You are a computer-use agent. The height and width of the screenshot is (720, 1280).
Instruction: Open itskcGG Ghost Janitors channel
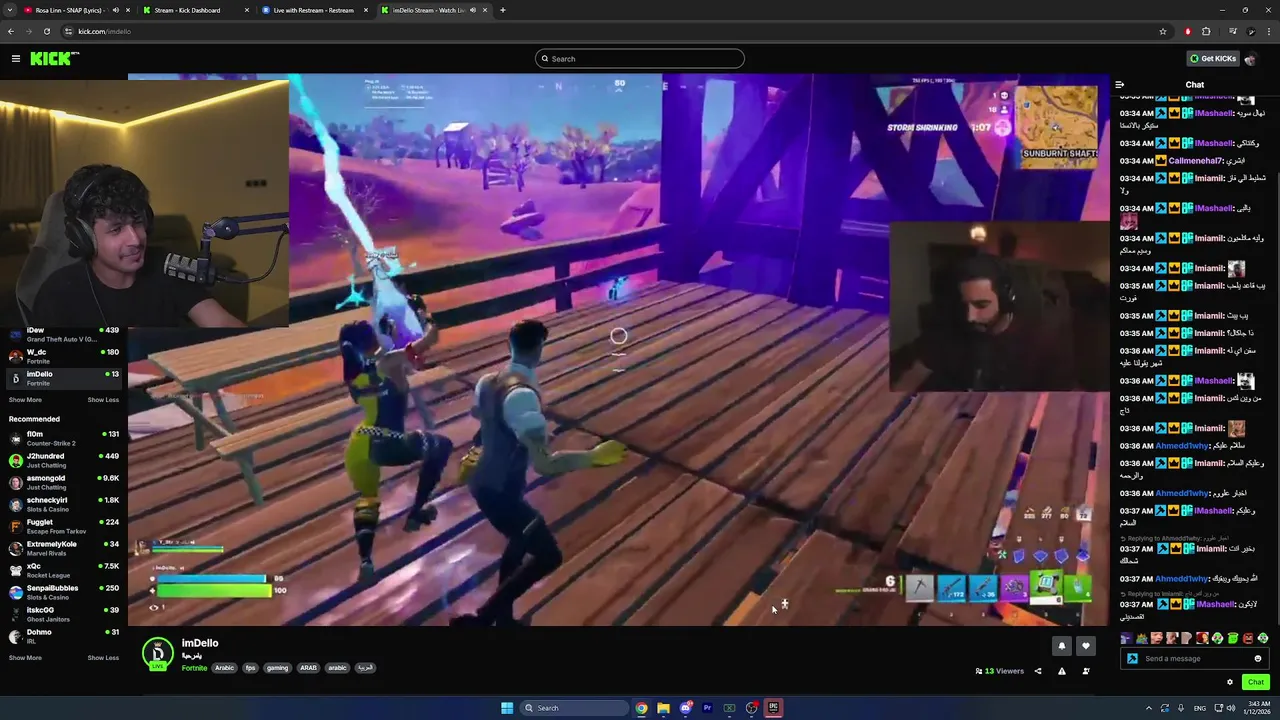pyautogui.click(x=64, y=614)
